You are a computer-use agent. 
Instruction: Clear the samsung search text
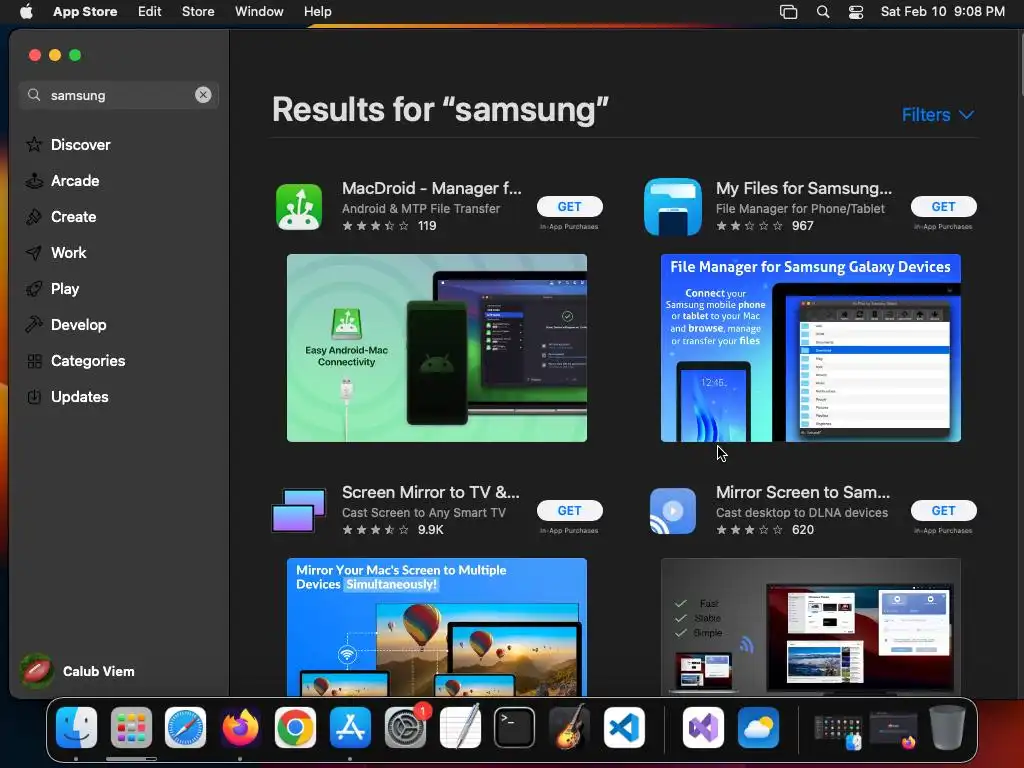click(203, 95)
